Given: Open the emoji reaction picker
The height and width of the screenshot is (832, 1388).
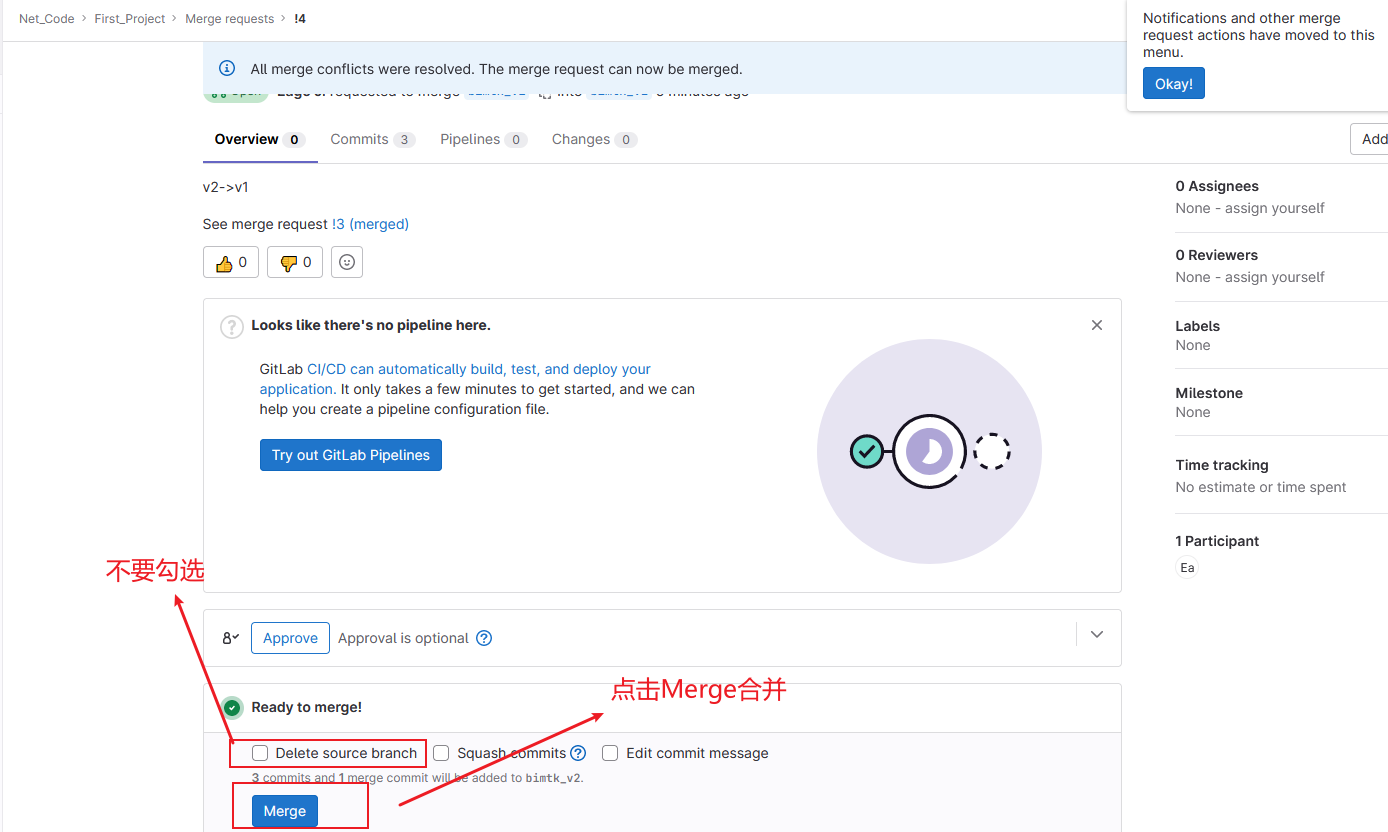Looking at the screenshot, I should pyautogui.click(x=347, y=262).
